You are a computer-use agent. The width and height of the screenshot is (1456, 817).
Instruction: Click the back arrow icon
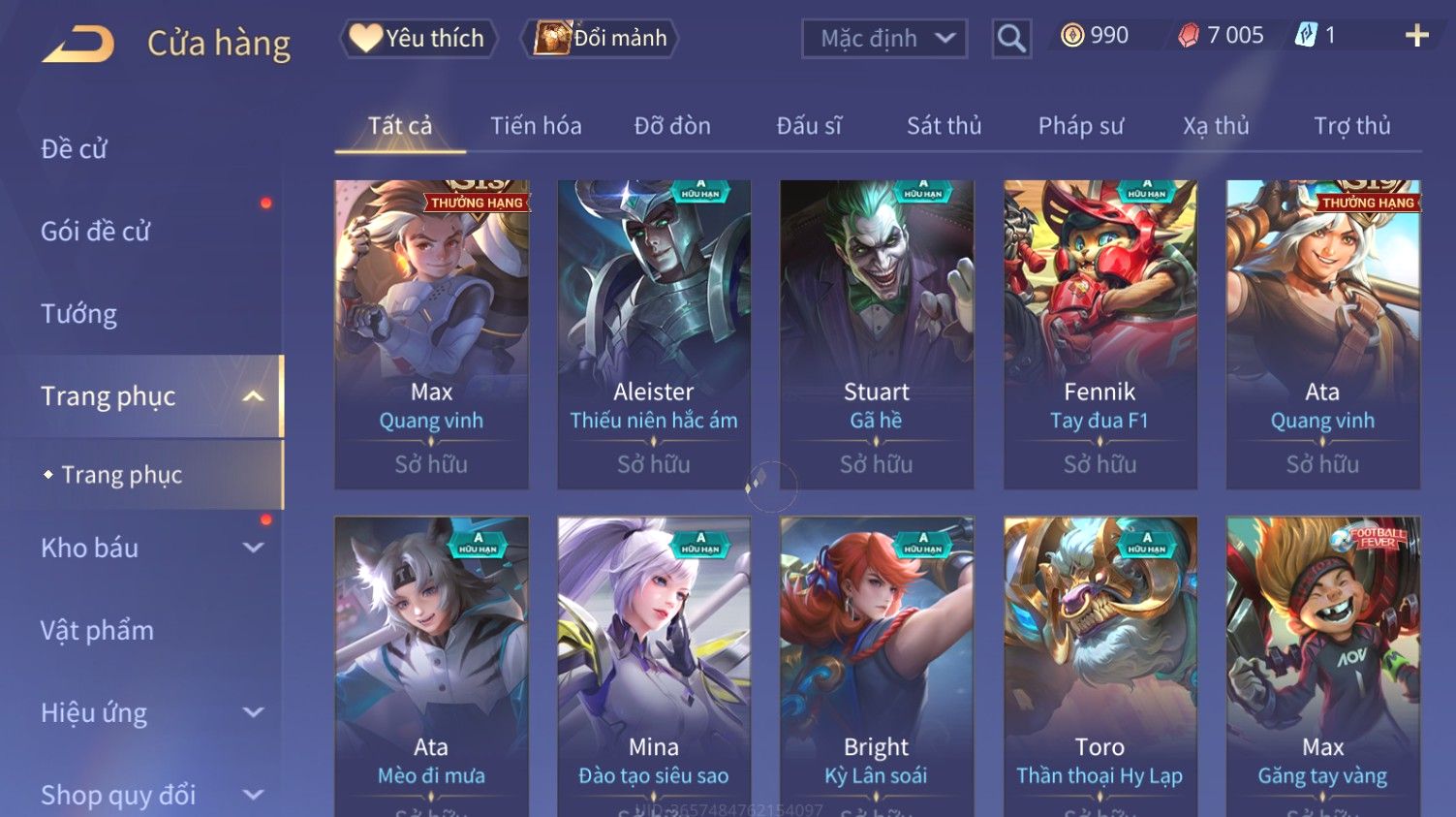tap(77, 44)
